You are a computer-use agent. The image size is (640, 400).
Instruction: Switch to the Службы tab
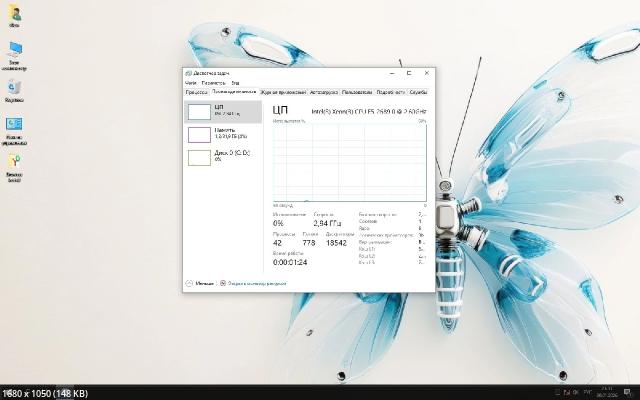pyautogui.click(x=419, y=91)
